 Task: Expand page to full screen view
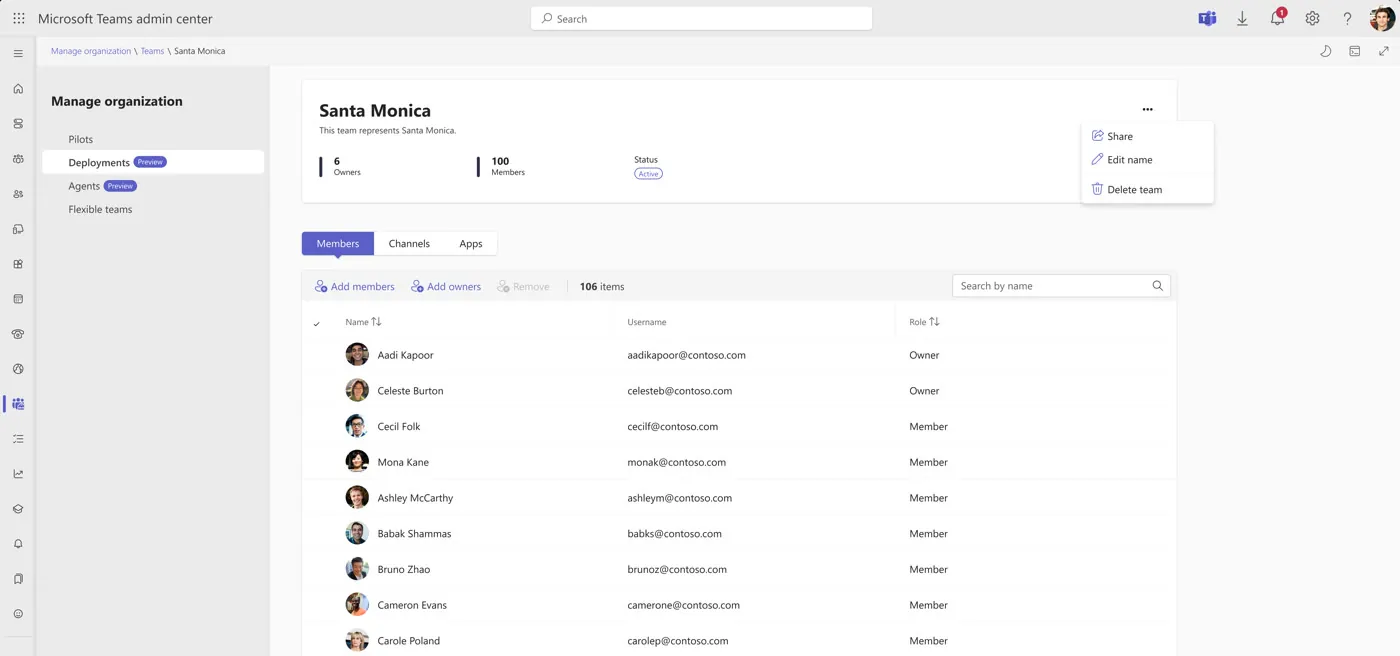1384,51
